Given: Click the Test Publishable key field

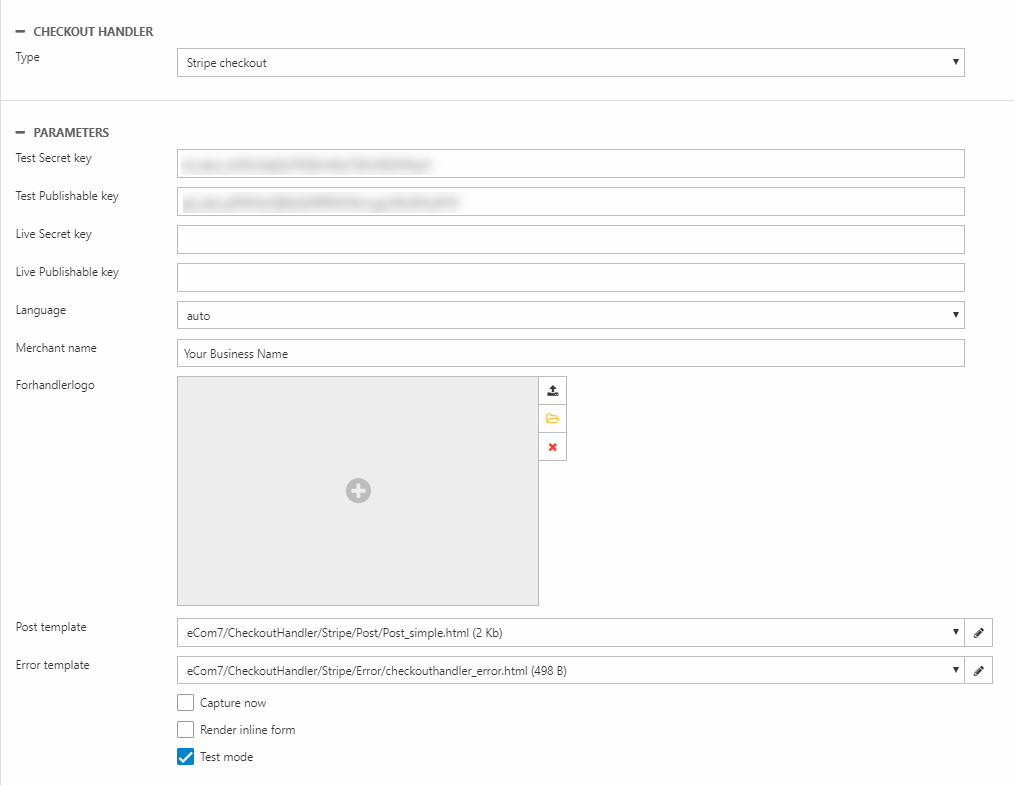Looking at the screenshot, I should click(x=570, y=202).
